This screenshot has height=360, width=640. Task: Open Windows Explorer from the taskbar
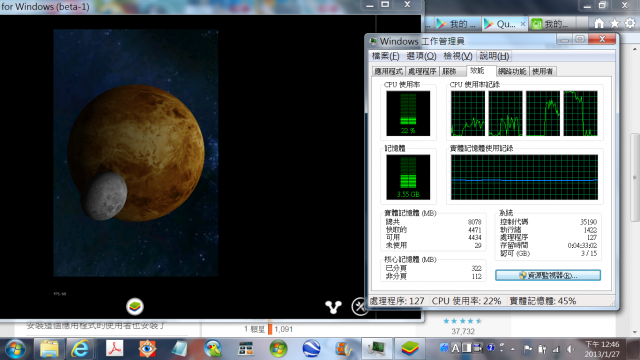click(x=49, y=349)
